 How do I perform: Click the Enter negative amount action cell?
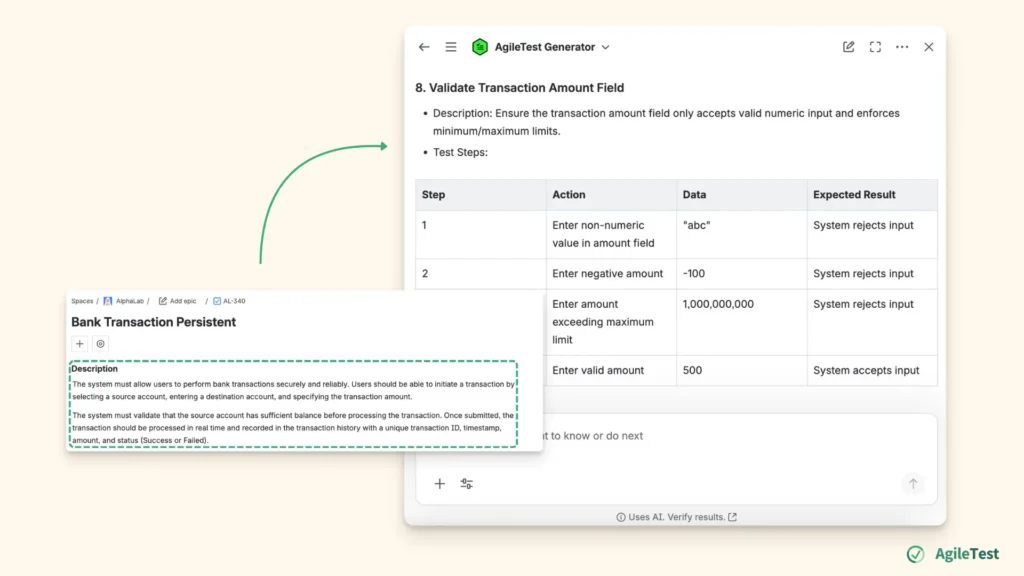pyautogui.click(x=611, y=274)
